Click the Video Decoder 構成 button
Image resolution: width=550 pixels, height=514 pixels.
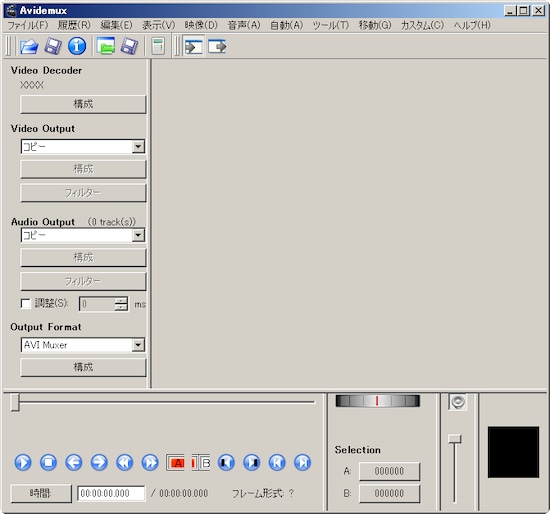tap(83, 104)
